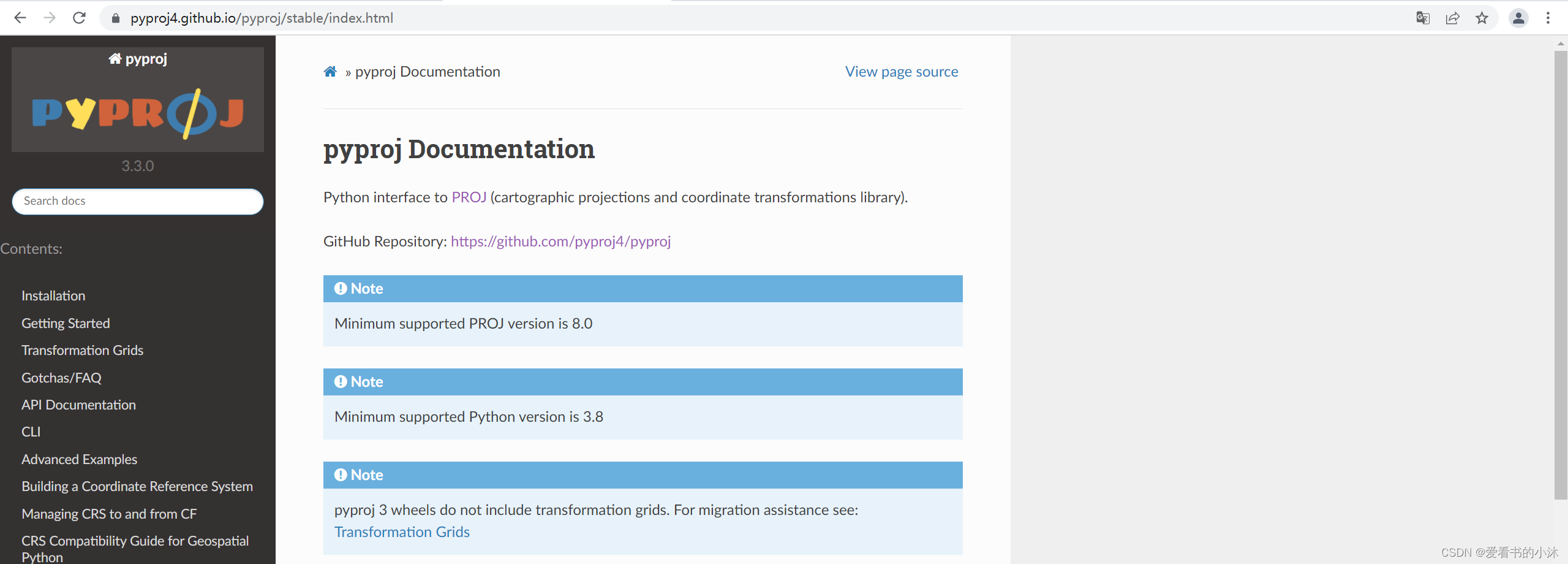Click the PYPROJ logo image
The height and width of the screenshot is (564, 1568).
[x=138, y=113]
